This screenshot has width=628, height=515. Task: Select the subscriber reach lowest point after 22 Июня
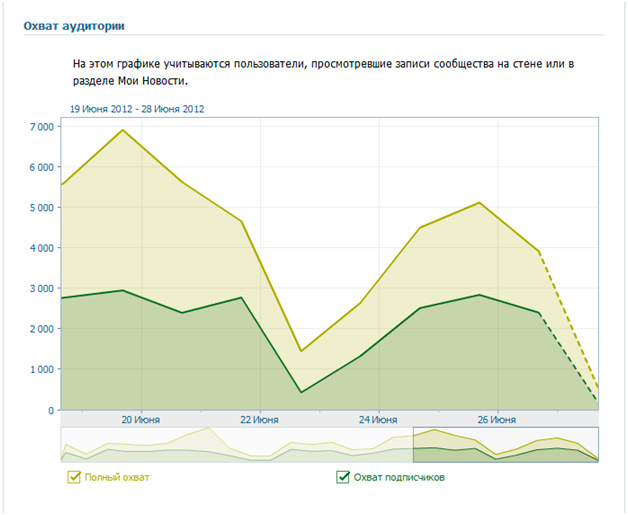[x=301, y=392]
